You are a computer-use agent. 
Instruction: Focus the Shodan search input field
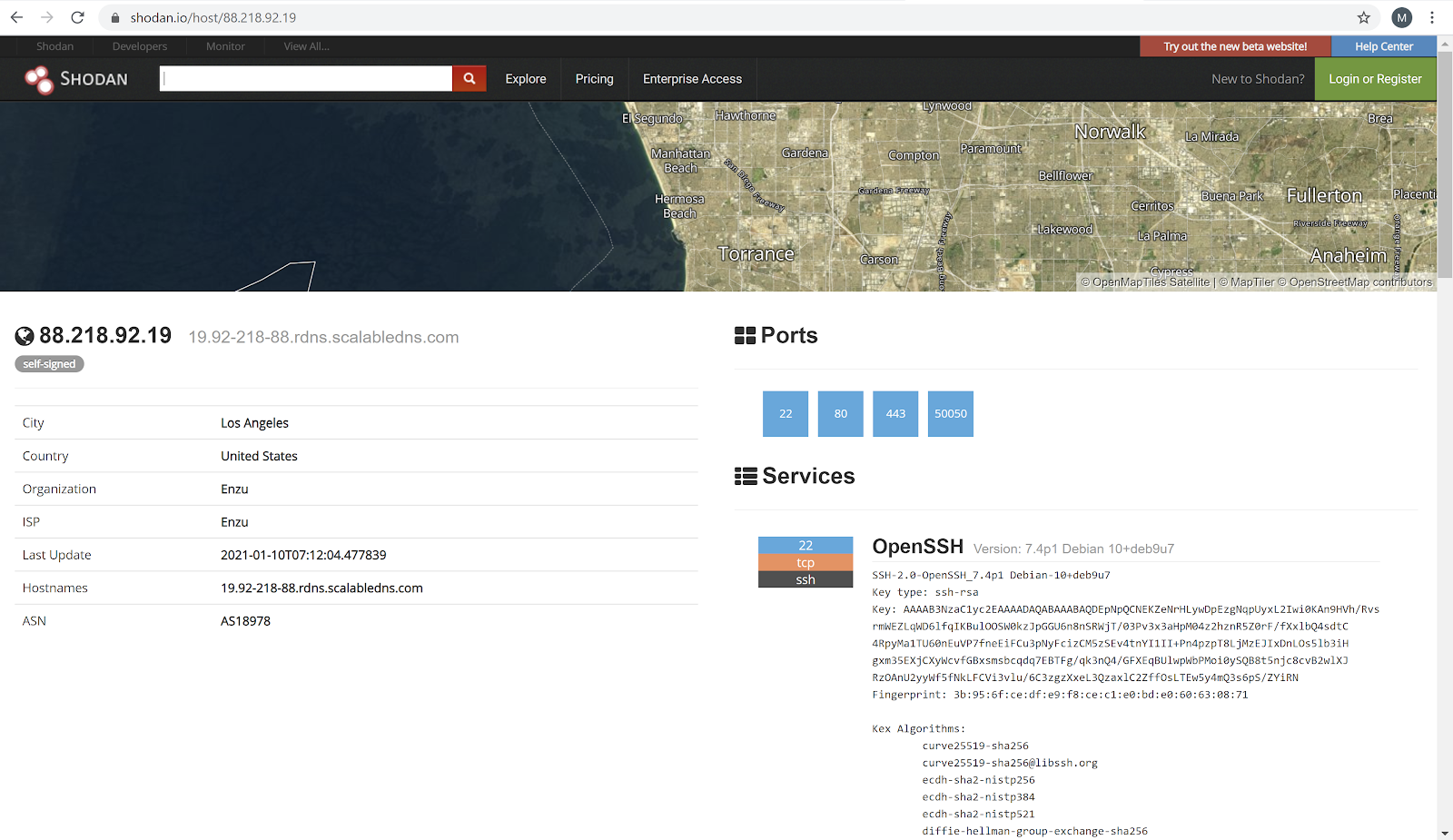click(306, 78)
